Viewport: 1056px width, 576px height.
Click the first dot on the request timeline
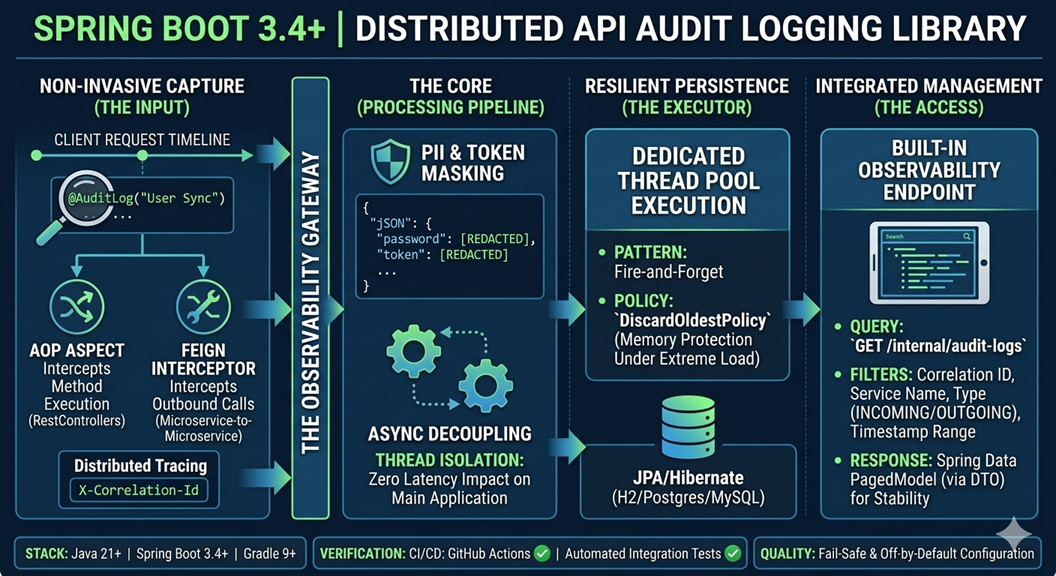pyautogui.click(x=36, y=156)
